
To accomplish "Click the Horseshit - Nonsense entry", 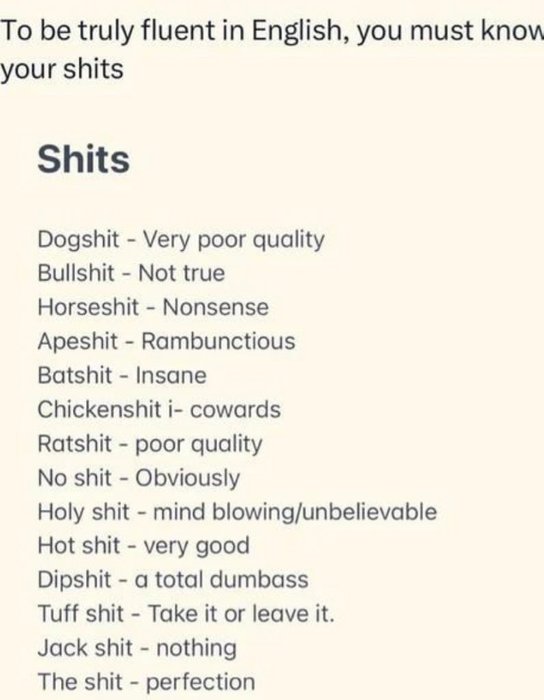I will coord(153,307).
